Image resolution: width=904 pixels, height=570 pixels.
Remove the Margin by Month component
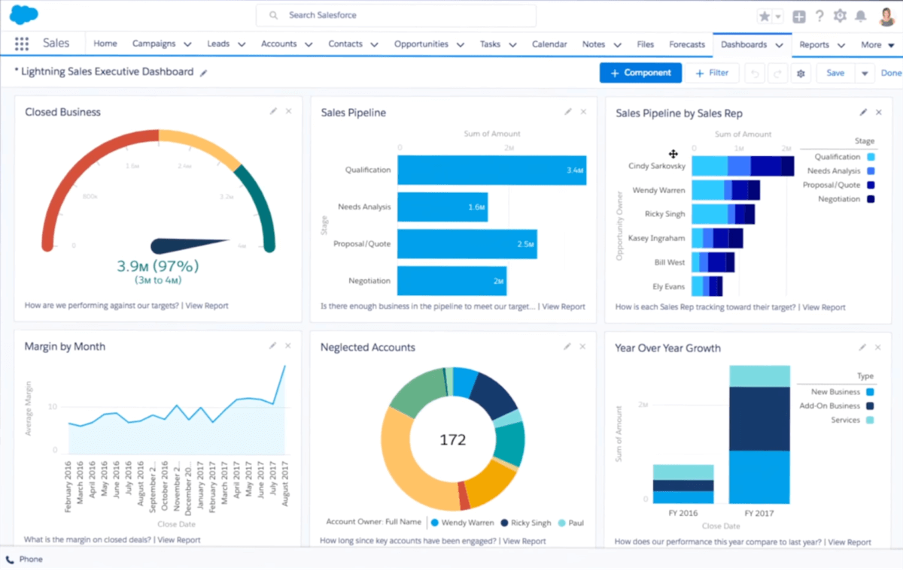288,346
